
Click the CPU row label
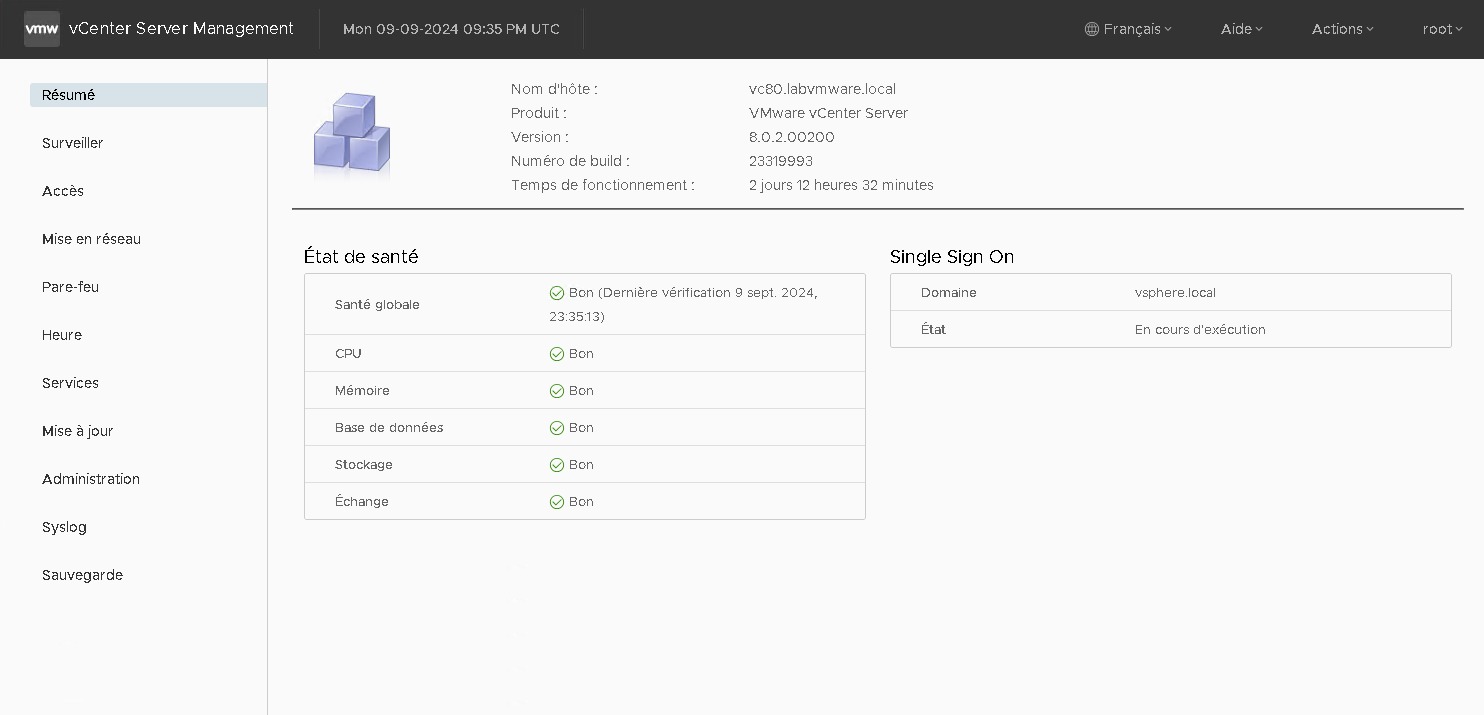(348, 354)
